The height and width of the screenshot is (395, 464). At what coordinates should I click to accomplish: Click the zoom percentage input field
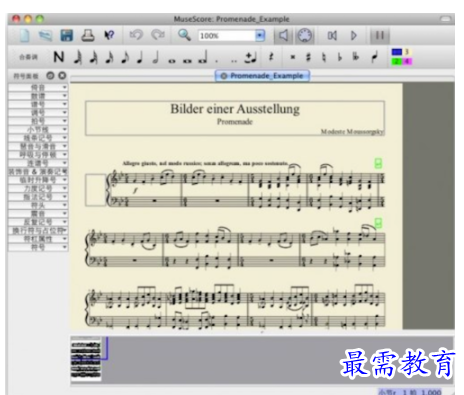pos(227,35)
